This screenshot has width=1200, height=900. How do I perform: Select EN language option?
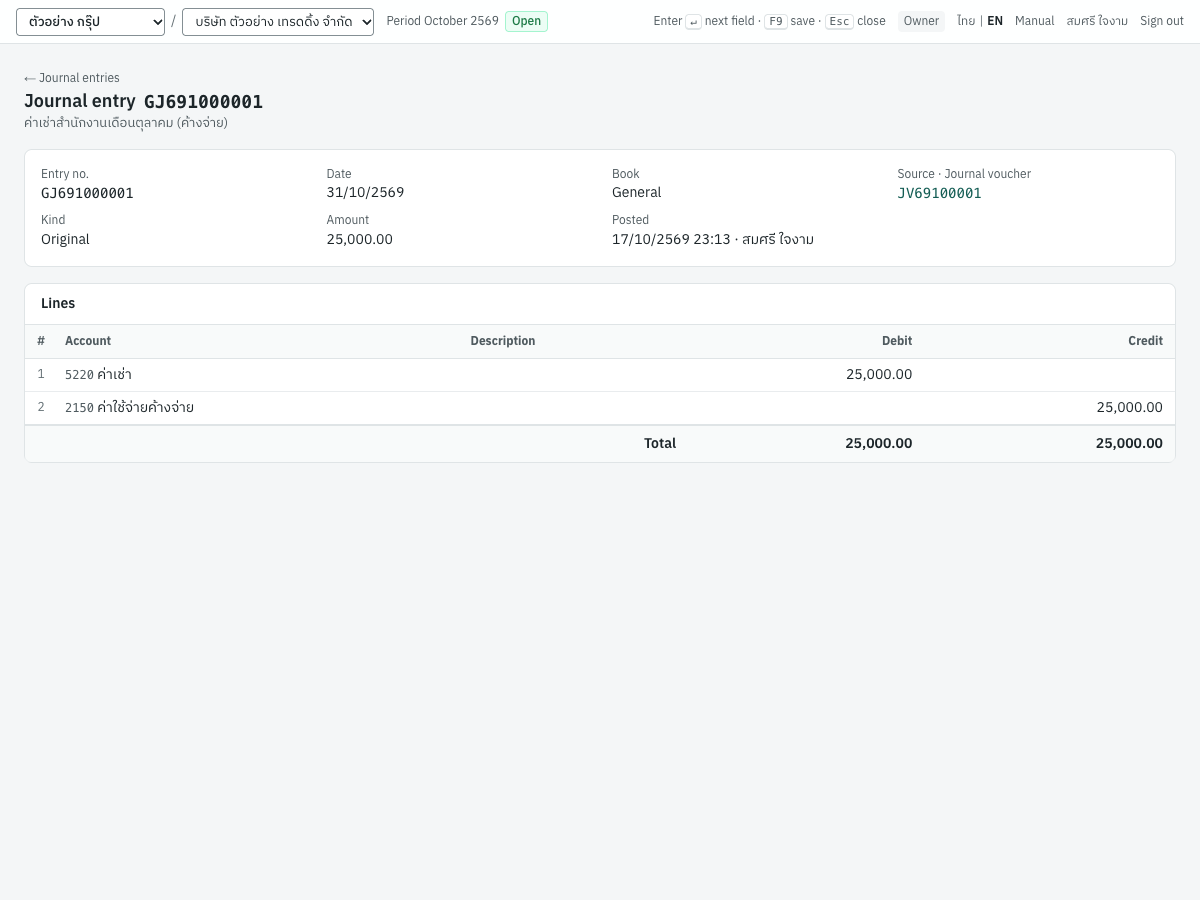(x=995, y=21)
